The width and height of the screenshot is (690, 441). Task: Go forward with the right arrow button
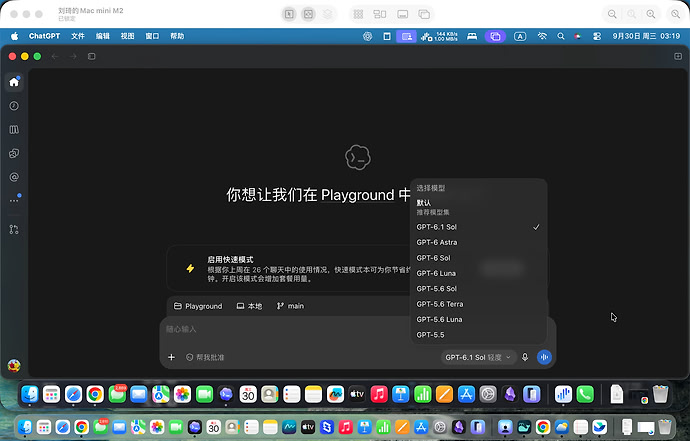coord(73,56)
